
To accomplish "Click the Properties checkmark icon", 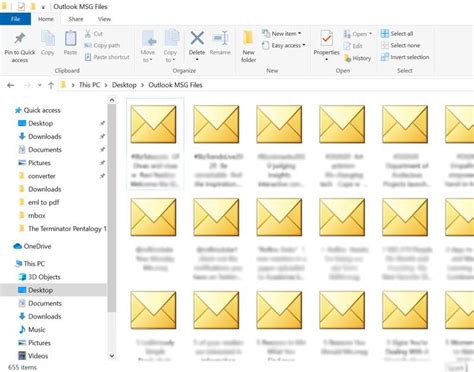I will coord(326,38).
